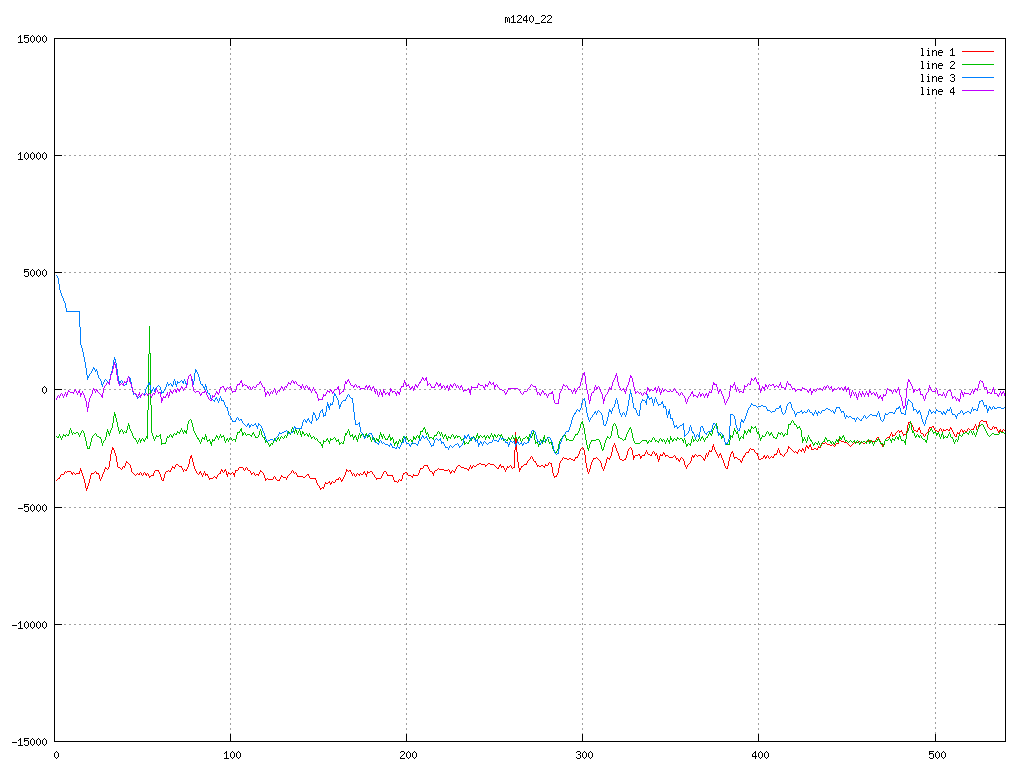Click the chart title m1240_22
This screenshot has height=768, width=1024.
pyautogui.click(x=528, y=19)
